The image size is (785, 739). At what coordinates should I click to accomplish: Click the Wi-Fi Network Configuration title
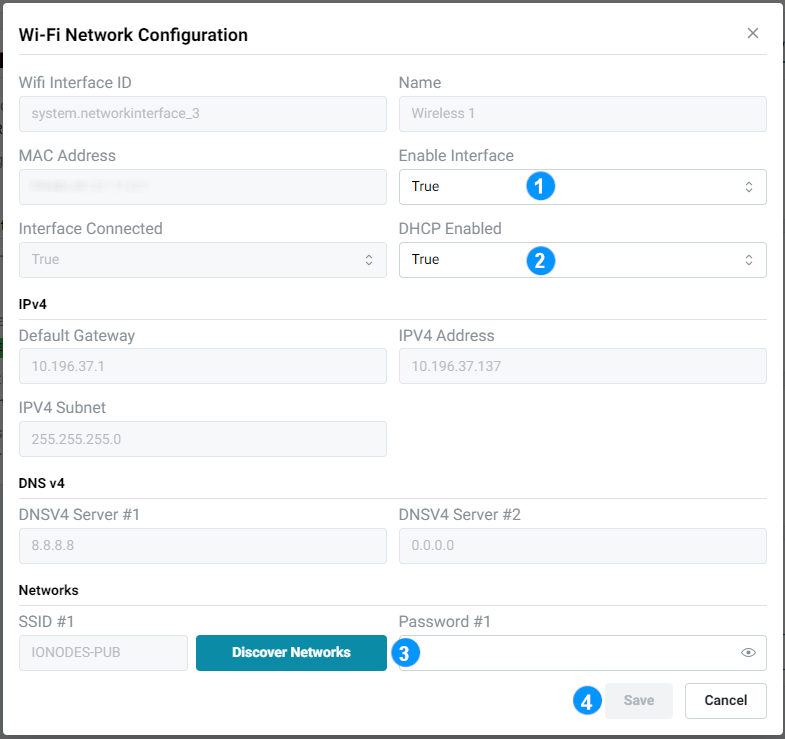133,35
